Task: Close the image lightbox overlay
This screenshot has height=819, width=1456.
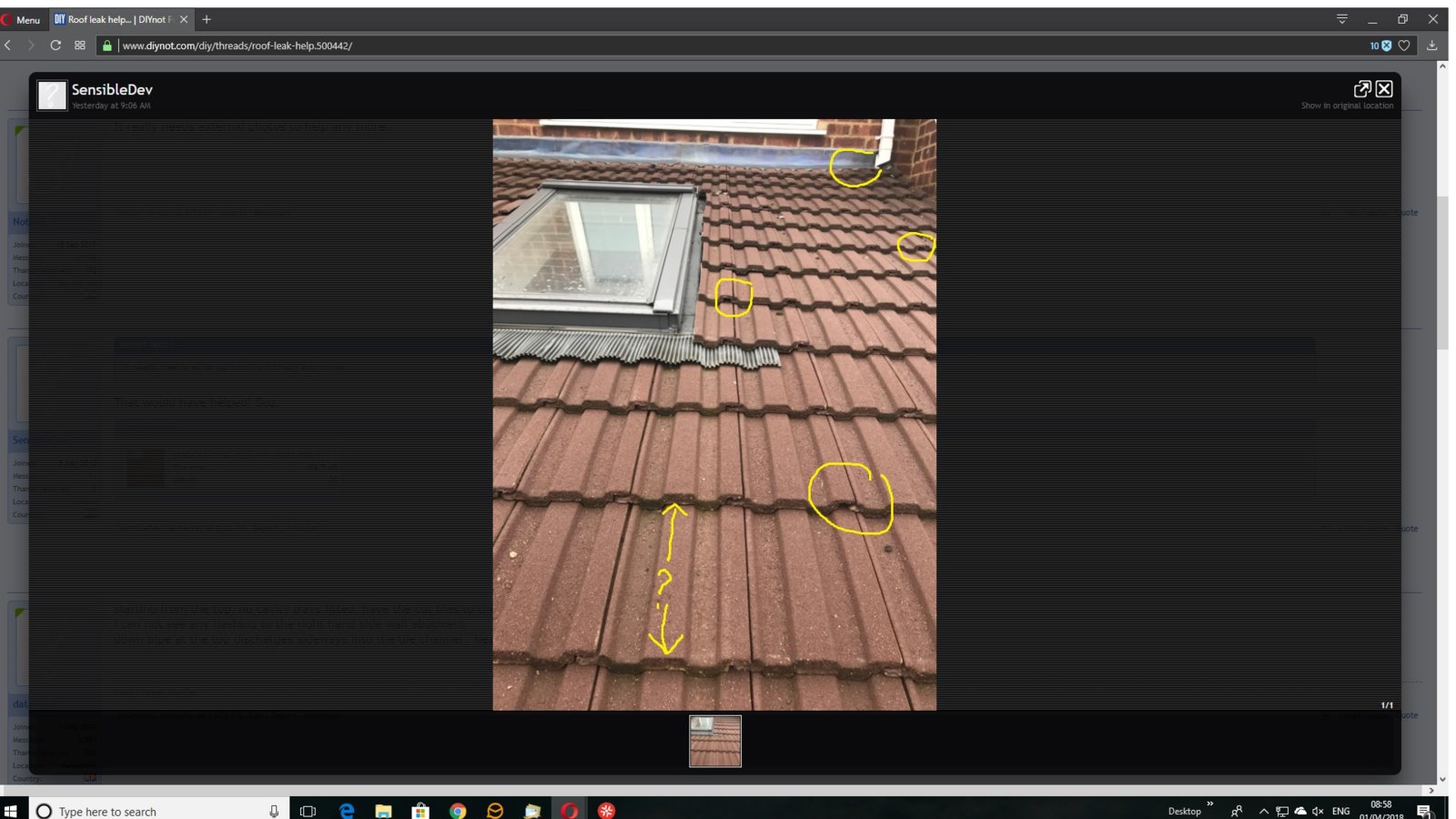Action: point(1384,88)
